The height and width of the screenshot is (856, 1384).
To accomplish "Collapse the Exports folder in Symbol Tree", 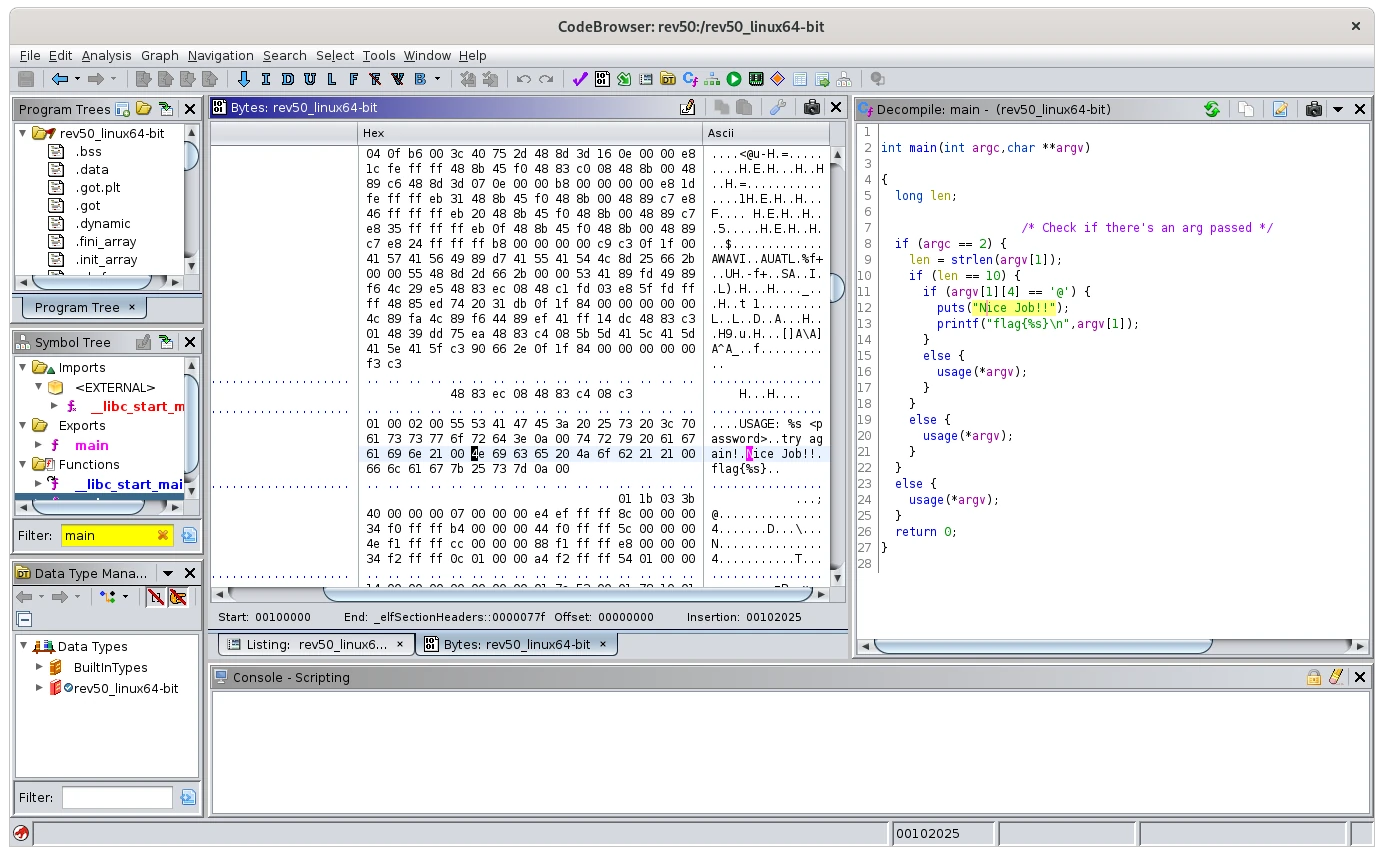I will coord(22,426).
